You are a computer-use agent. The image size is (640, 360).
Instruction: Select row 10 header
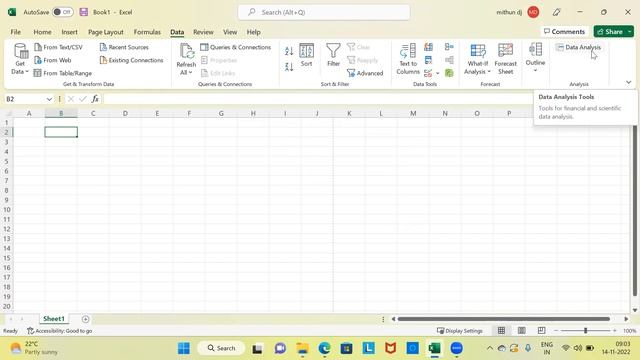[7, 210]
